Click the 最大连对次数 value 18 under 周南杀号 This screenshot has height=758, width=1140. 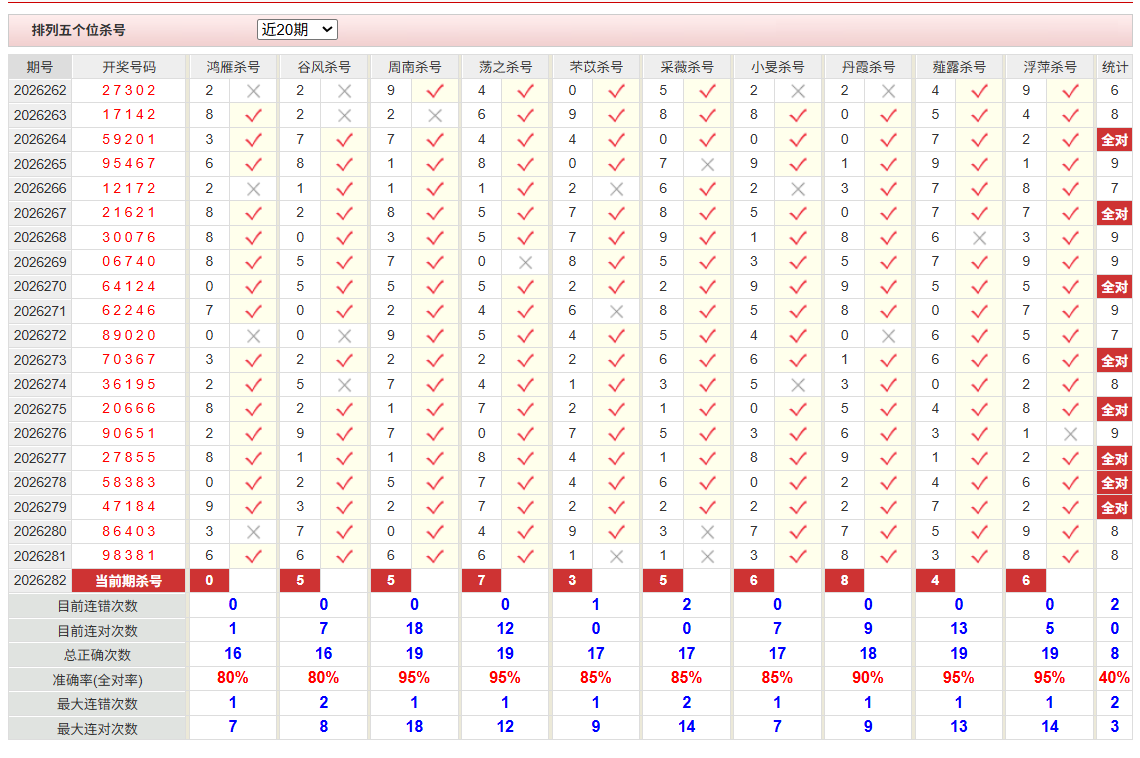[414, 727]
